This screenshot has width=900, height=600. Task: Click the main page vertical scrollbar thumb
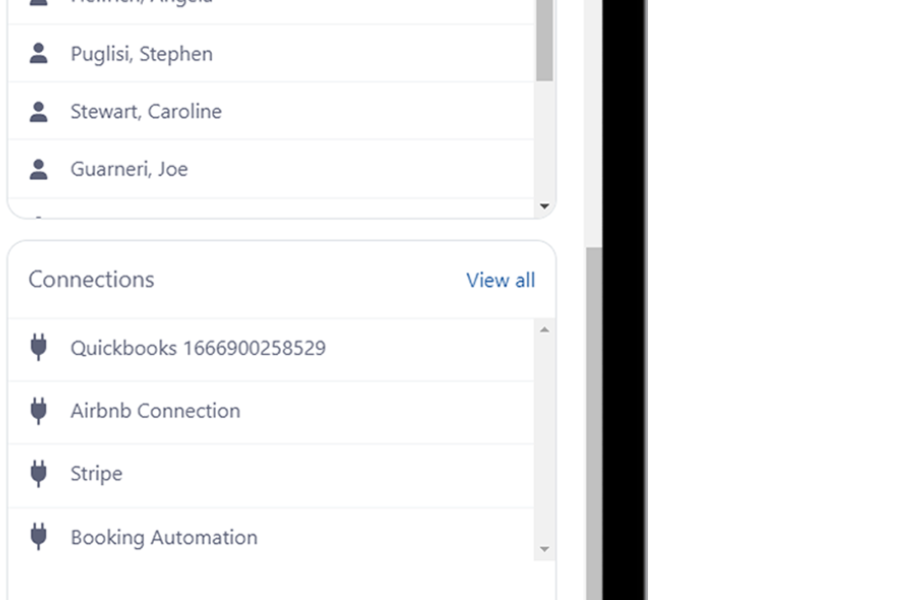[594, 420]
